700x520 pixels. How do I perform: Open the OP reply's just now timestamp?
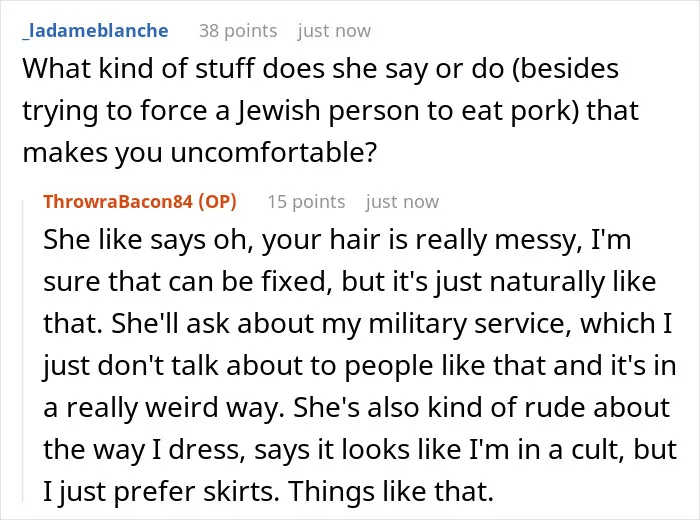(402, 201)
